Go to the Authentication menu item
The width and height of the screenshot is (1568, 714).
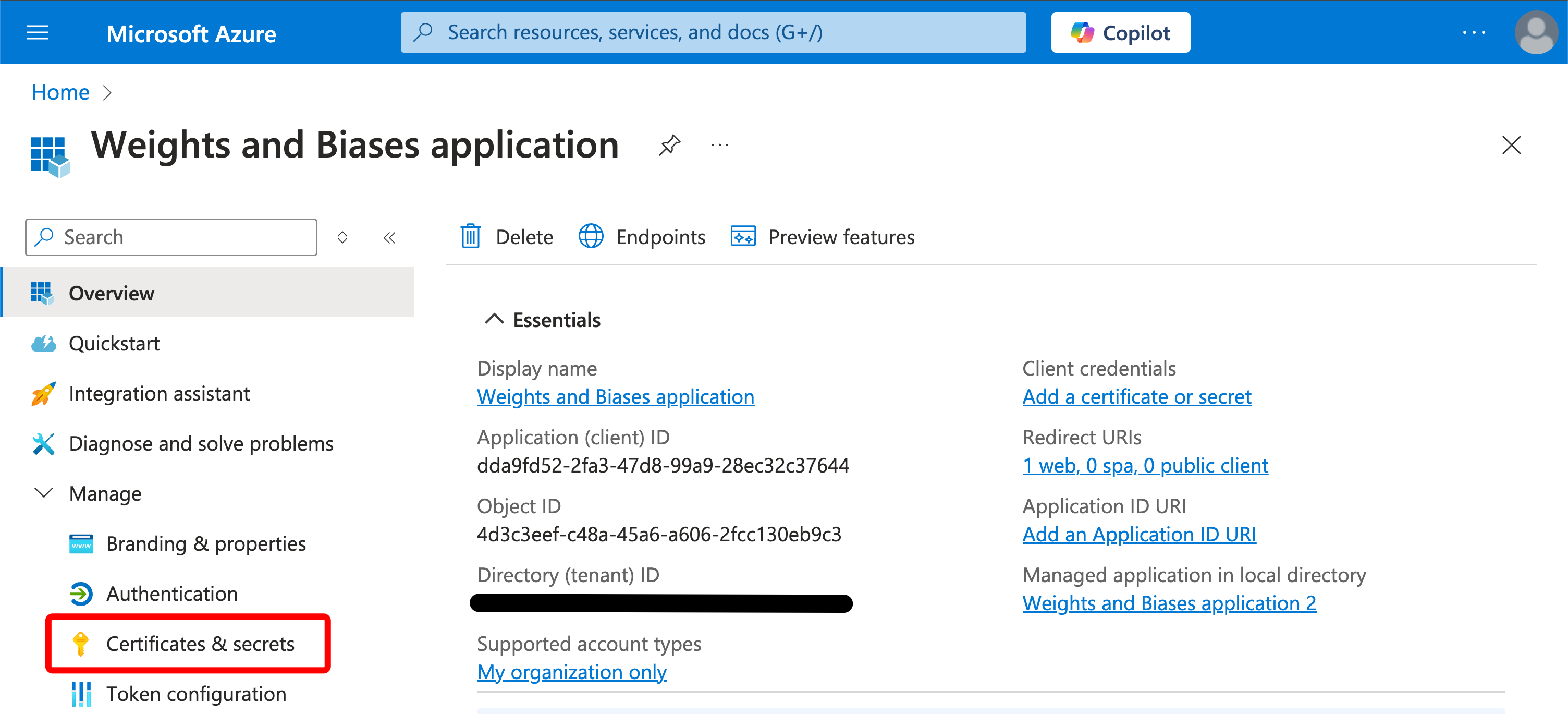[171, 594]
